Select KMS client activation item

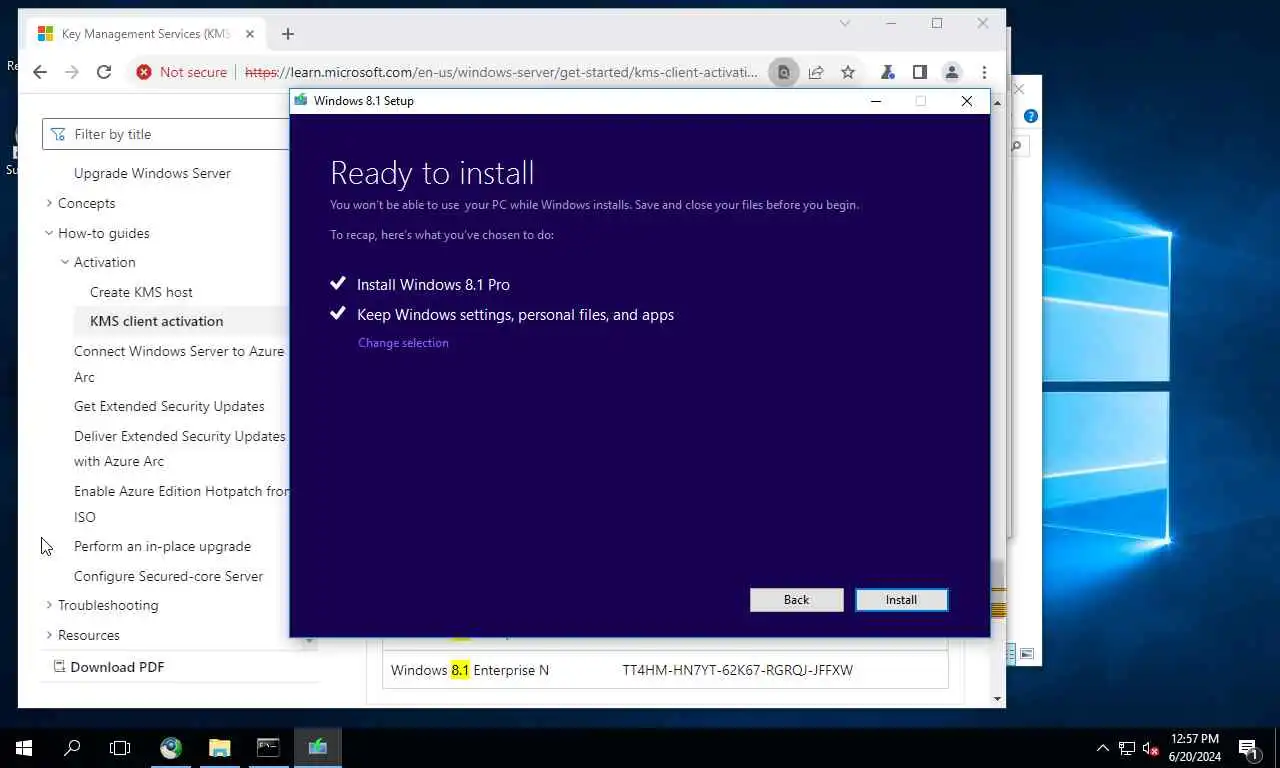click(x=156, y=321)
